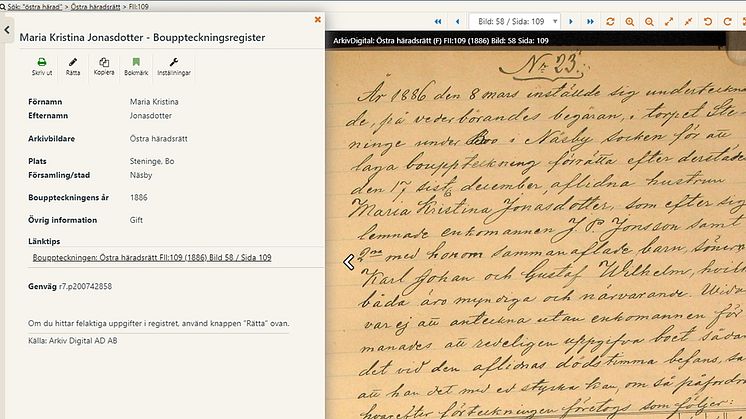Viewport: 746px width, 419px height.
Task: Click the FII:109 breadcrumb item
Action: click(139, 7)
